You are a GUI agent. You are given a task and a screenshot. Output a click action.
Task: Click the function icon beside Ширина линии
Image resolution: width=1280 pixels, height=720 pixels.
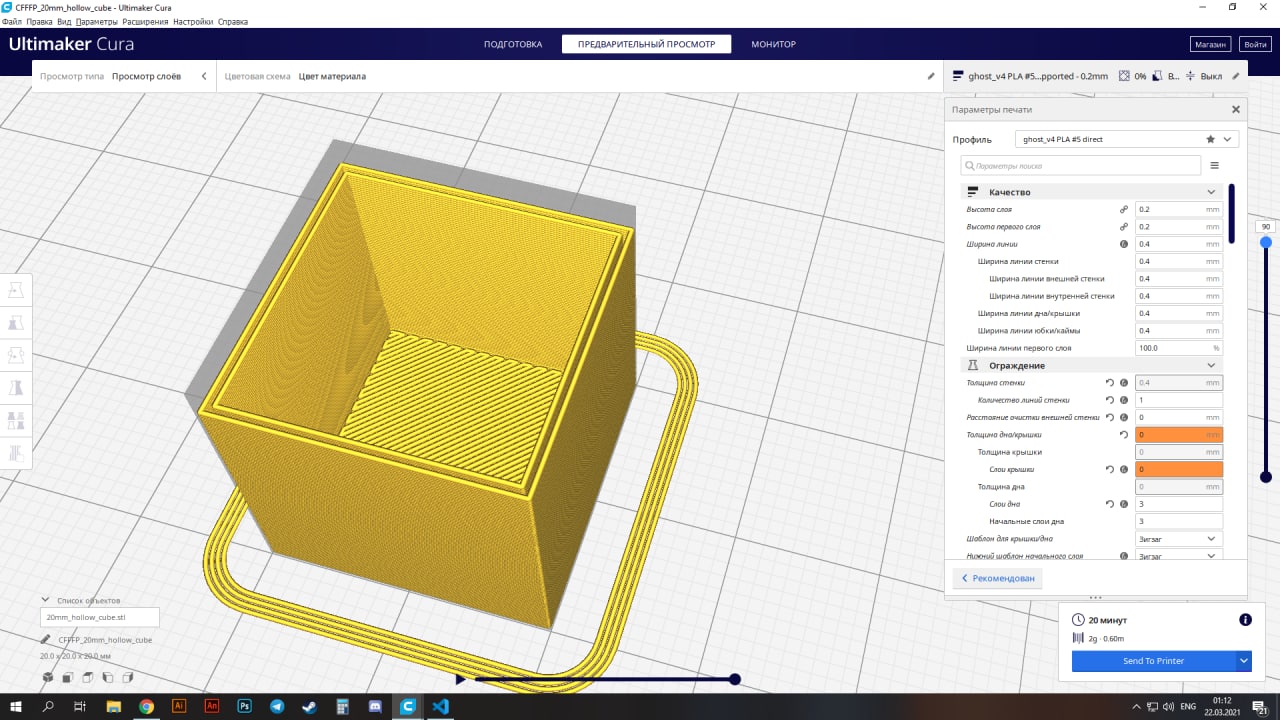(1123, 244)
